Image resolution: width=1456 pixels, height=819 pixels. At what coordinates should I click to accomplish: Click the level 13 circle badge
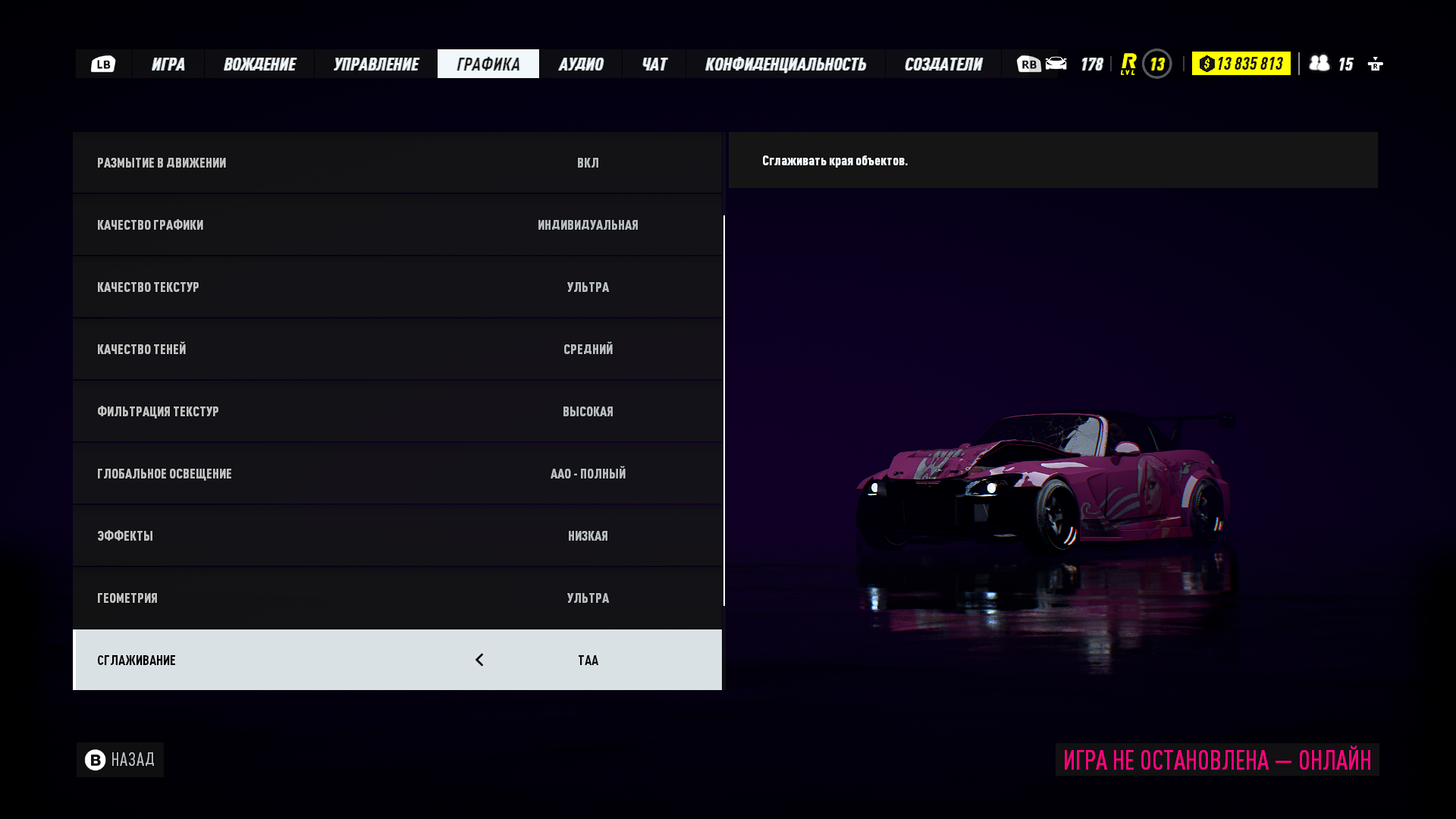[x=1157, y=64]
